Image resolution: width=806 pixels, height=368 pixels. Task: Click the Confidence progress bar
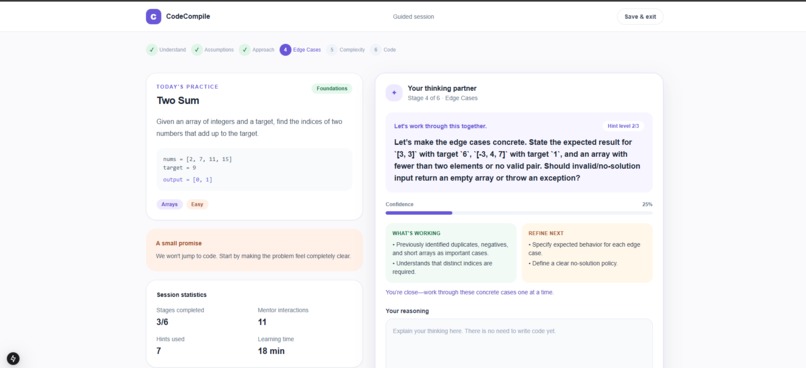519,213
